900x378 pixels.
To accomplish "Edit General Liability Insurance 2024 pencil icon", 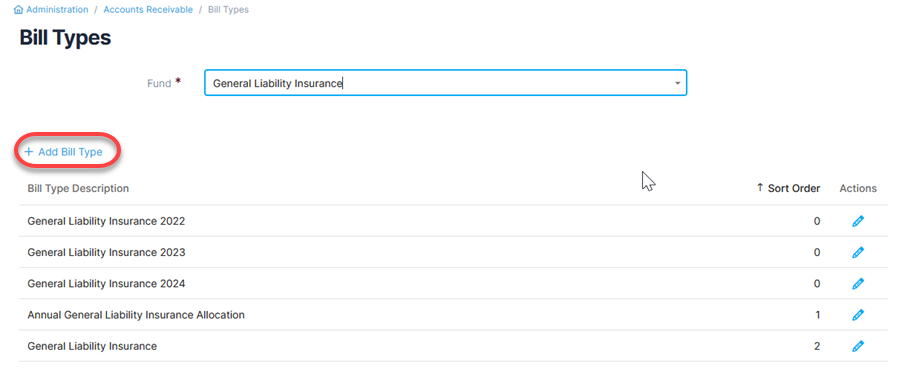I will (858, 283).
